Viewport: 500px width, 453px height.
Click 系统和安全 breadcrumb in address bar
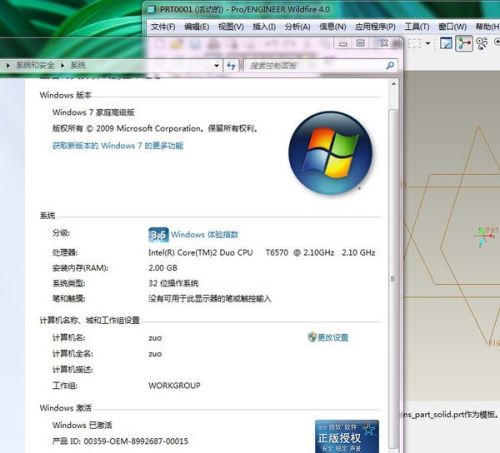click(x=35, y=65)
